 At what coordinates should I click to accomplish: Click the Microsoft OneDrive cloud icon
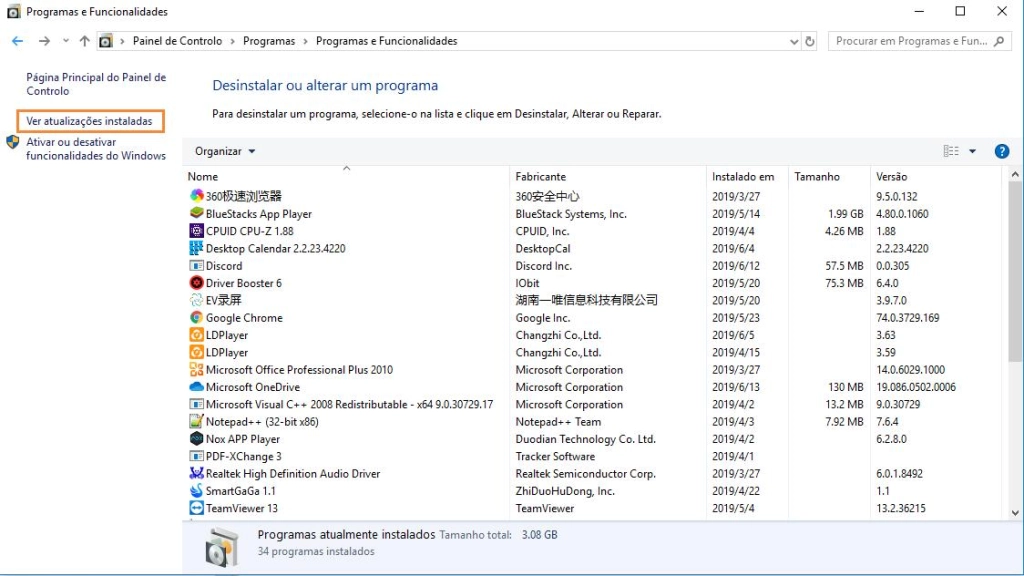point(196,387)
